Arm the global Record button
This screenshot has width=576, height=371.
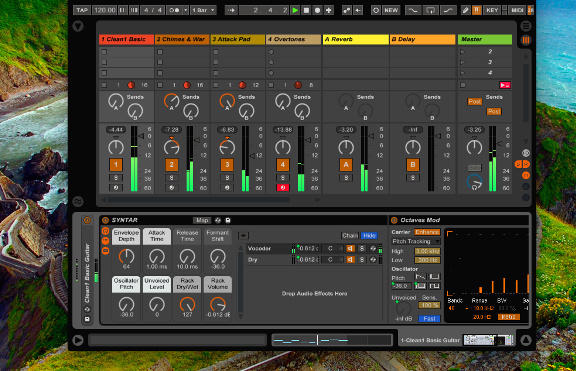[x=317, y=10]
